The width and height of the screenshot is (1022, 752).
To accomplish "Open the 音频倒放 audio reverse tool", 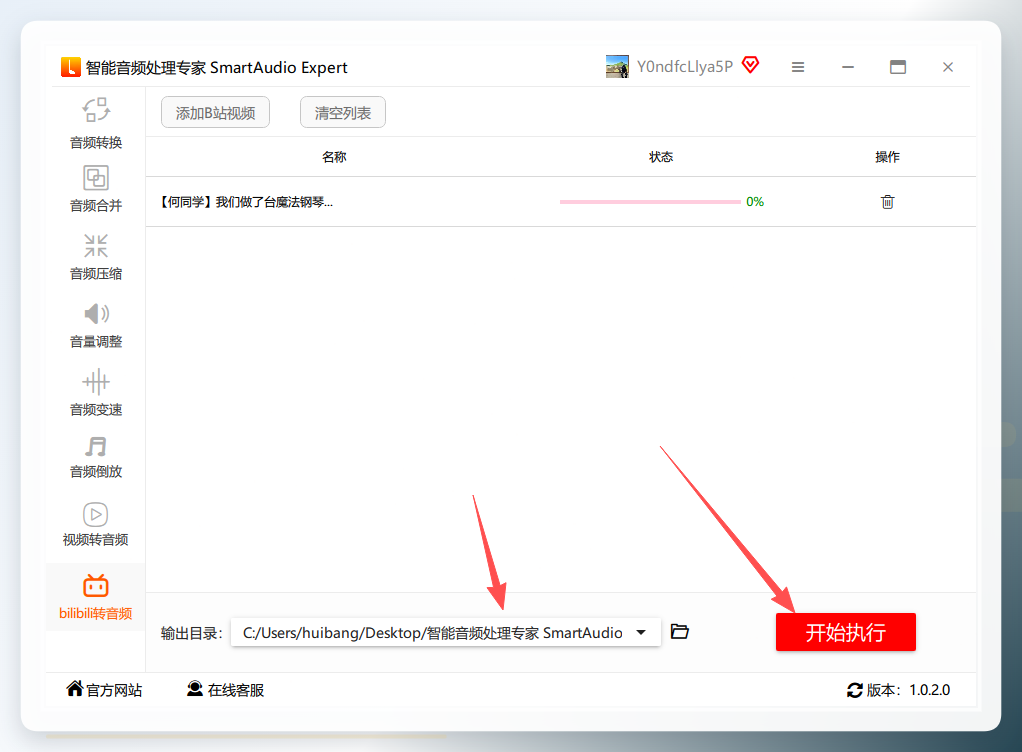I will click(96, 457).
